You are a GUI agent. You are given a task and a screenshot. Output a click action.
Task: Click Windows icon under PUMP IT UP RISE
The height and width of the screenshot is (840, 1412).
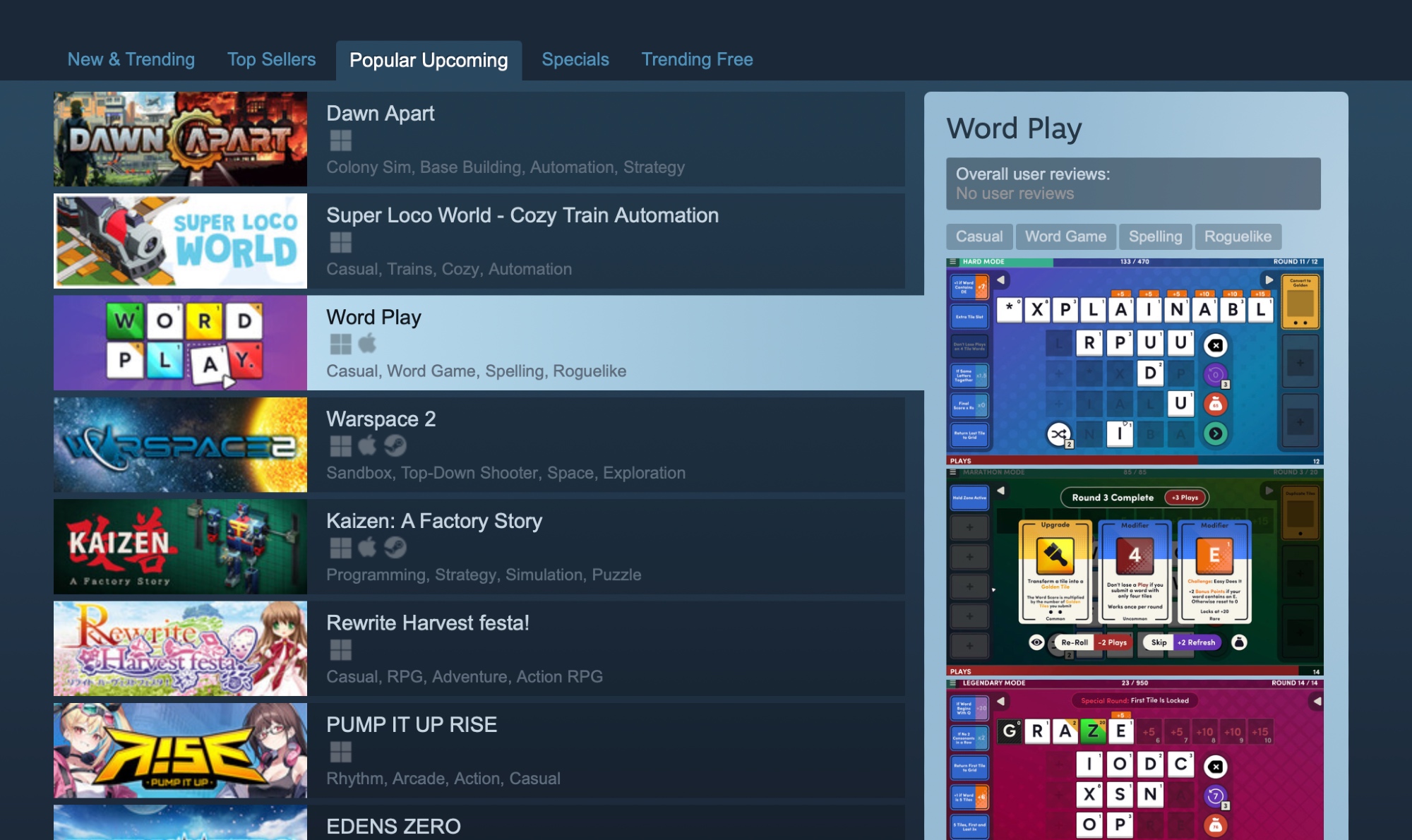tap(340, 752)
